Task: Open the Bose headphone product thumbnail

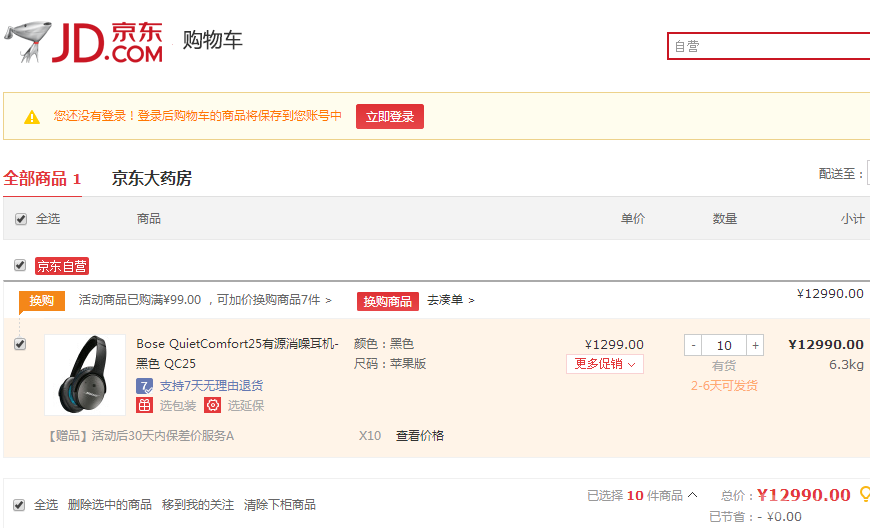Action: coord(85,375)
